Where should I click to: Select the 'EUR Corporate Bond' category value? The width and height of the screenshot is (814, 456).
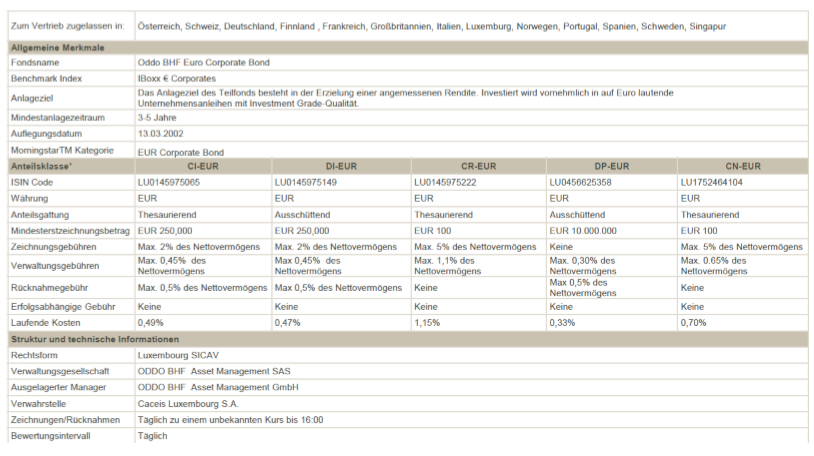(181, 152)
